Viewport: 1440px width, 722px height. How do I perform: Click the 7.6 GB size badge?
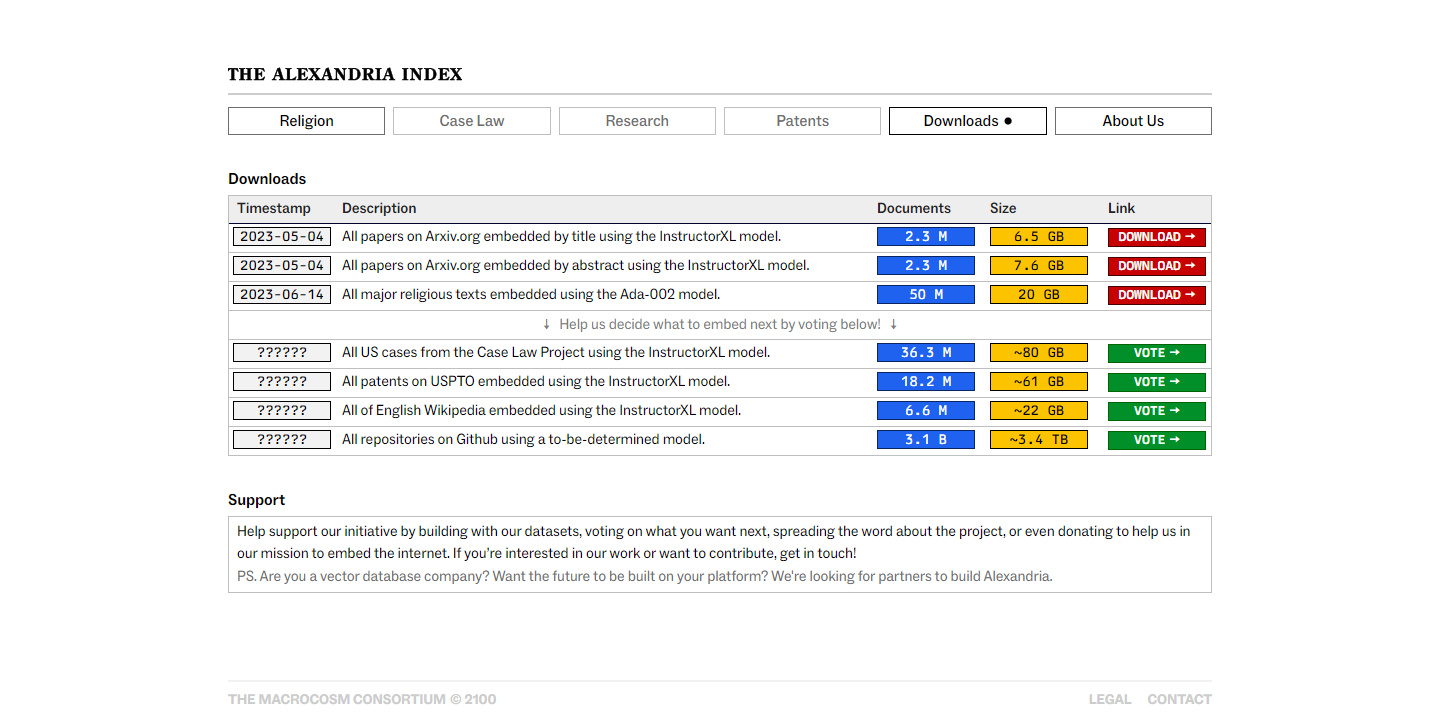pos(1039,266)
